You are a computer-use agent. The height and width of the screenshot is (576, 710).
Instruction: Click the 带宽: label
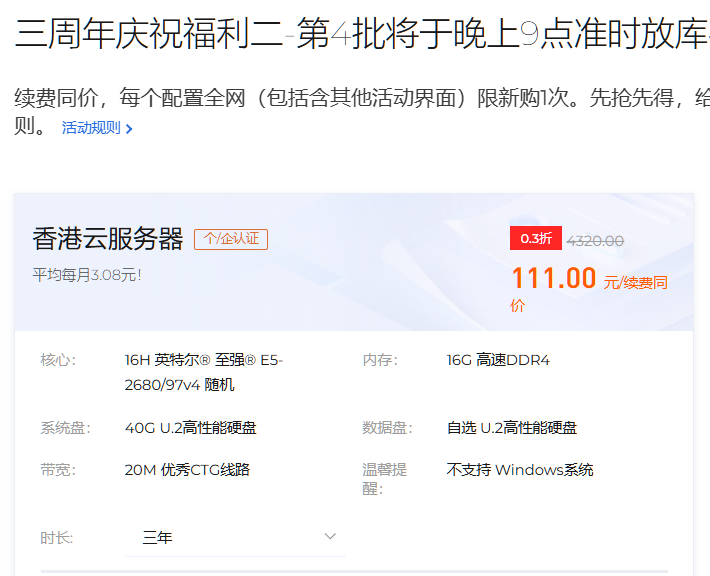[58, 470]
